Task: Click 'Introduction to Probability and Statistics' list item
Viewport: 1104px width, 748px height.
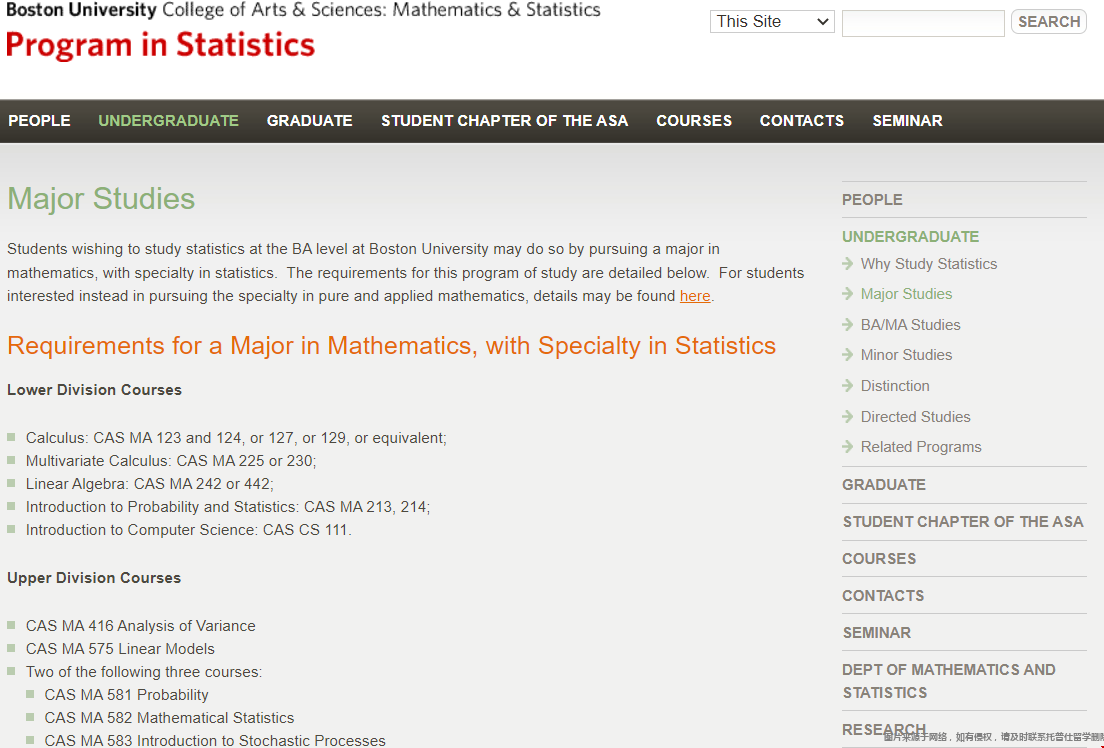Action: point(227,507)
